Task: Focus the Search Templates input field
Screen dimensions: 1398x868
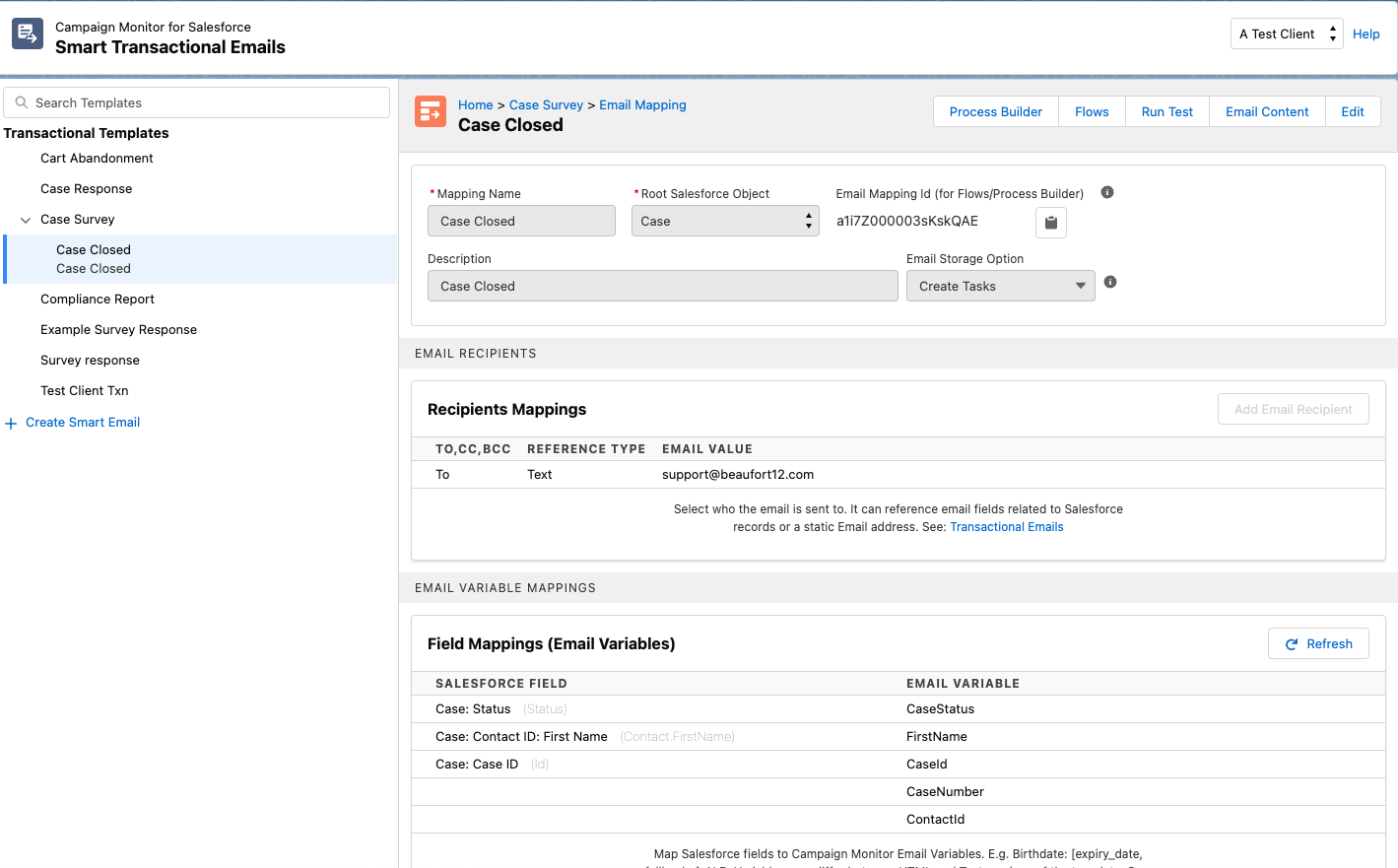Action: tap(207, 102)
